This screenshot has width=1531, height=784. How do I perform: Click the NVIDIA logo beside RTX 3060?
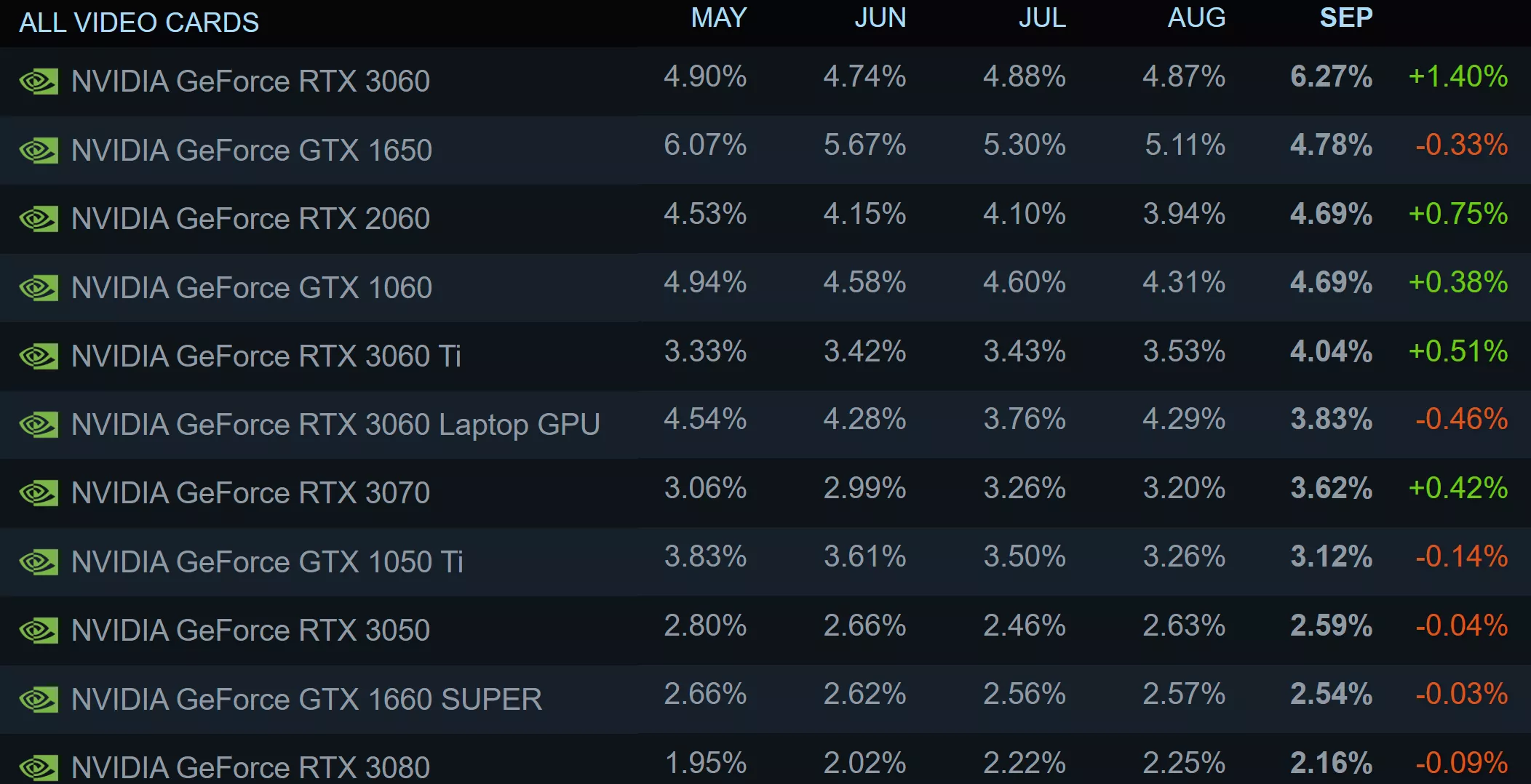click(x=39, y=81)
